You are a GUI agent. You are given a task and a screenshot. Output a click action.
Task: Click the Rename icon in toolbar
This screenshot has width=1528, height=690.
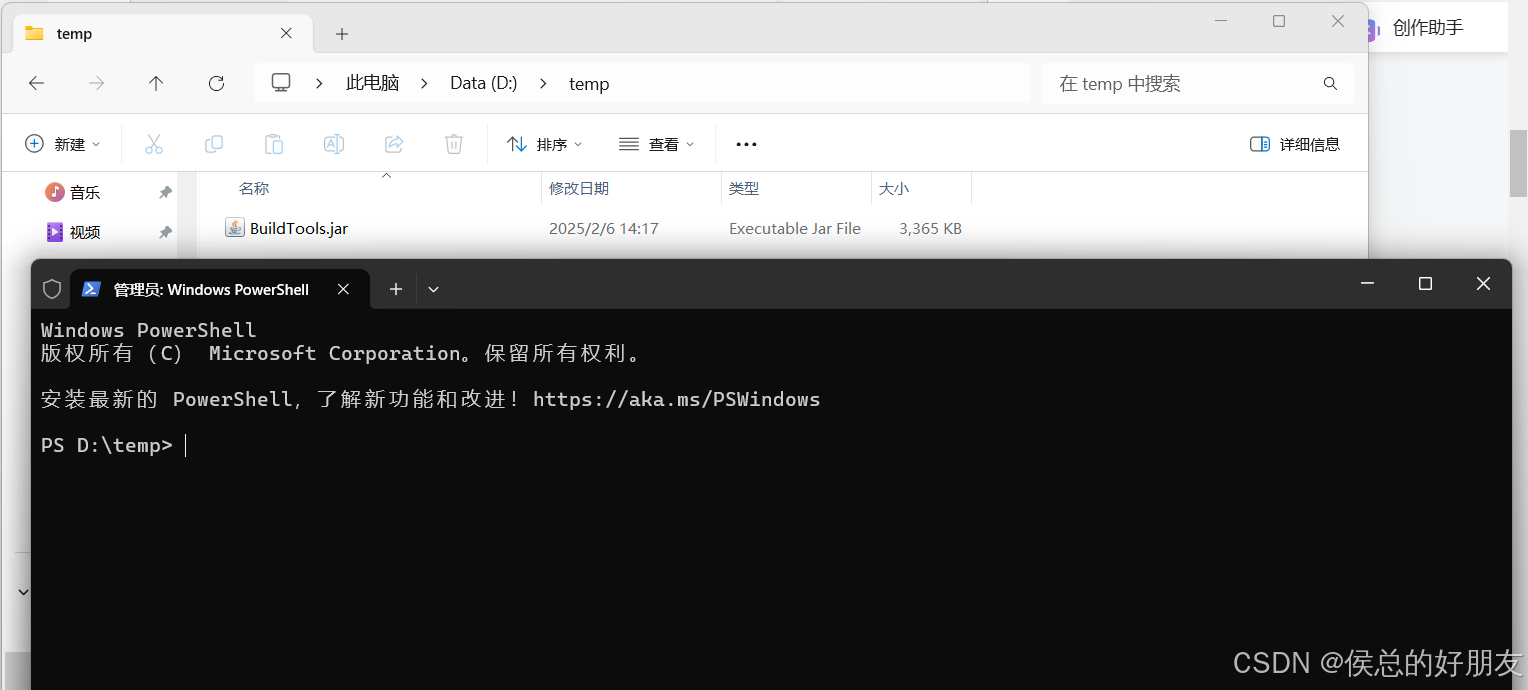pyautogui.click(x=333, y=144)
